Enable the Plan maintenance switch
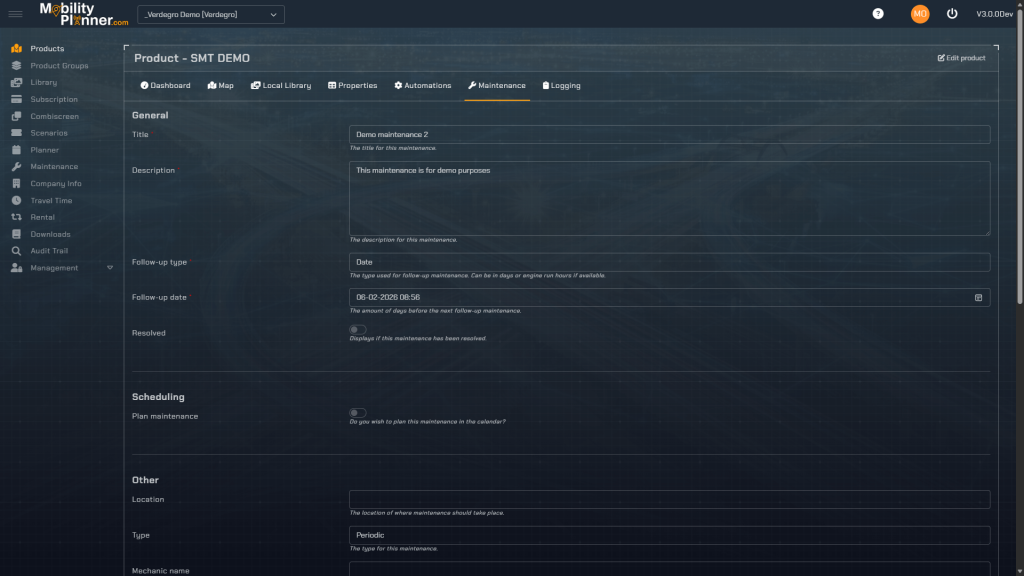 point(357,413)
